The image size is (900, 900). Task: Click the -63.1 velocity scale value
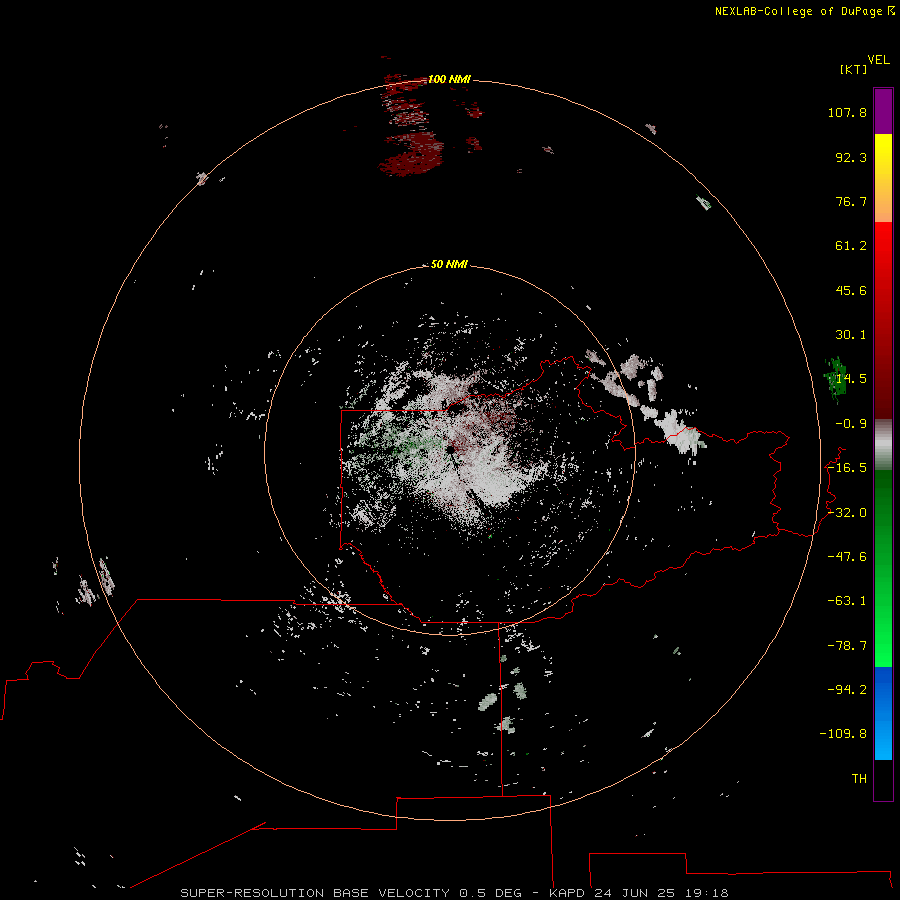(847, 601)
